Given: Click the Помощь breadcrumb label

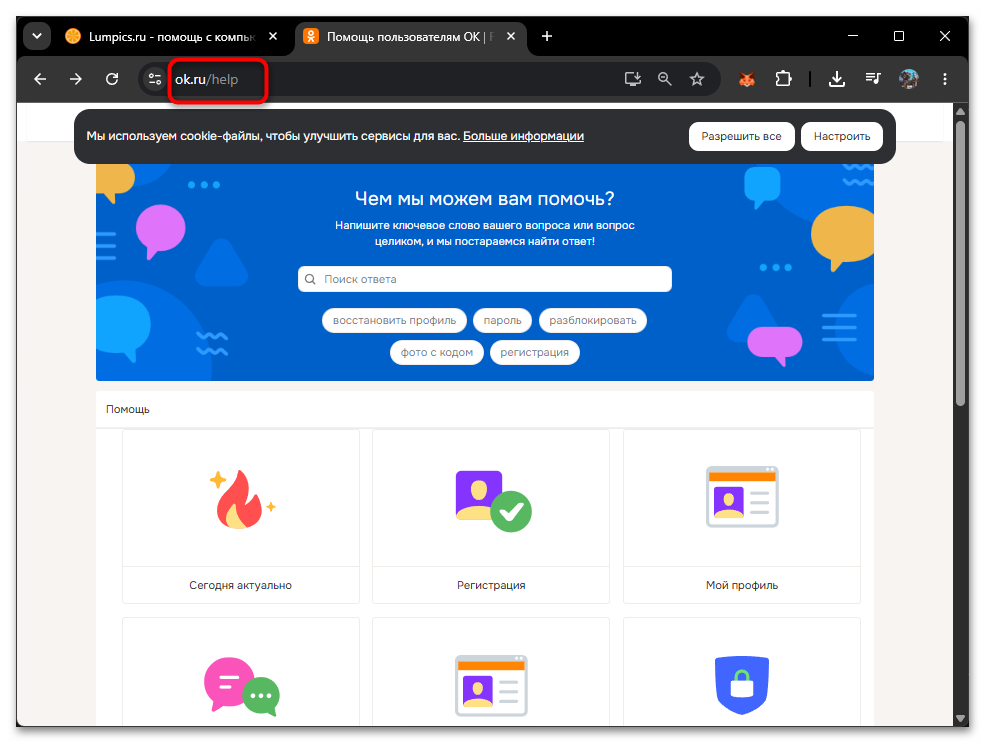Looking at the screenshot, I should pyautogui.click(x=128, y=409).
